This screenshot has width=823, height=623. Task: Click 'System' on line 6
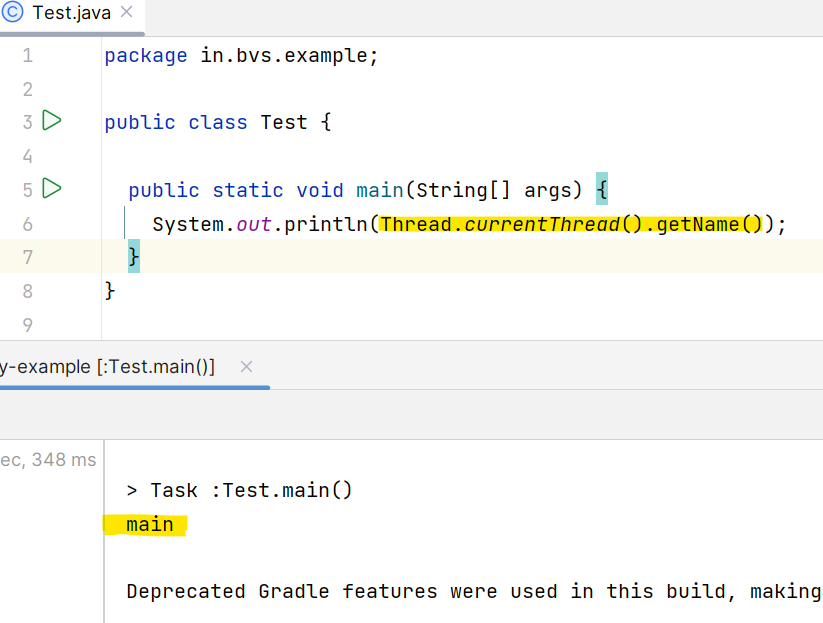(188, 225)
